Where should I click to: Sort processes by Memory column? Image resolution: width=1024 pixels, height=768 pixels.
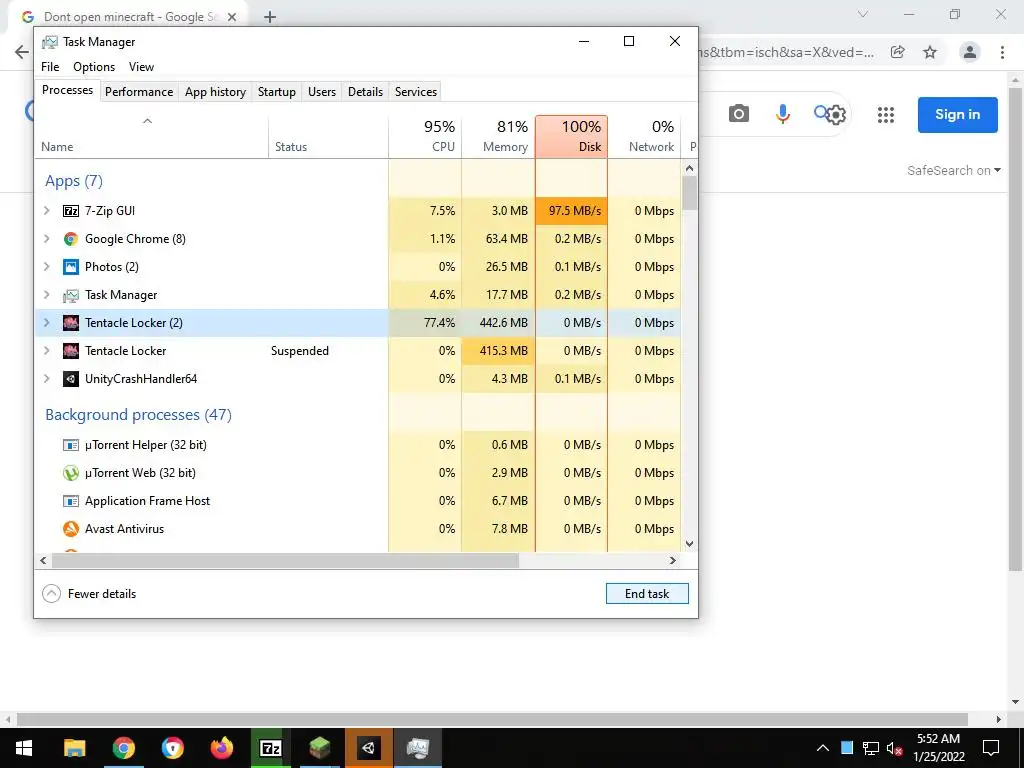[498, 136]
